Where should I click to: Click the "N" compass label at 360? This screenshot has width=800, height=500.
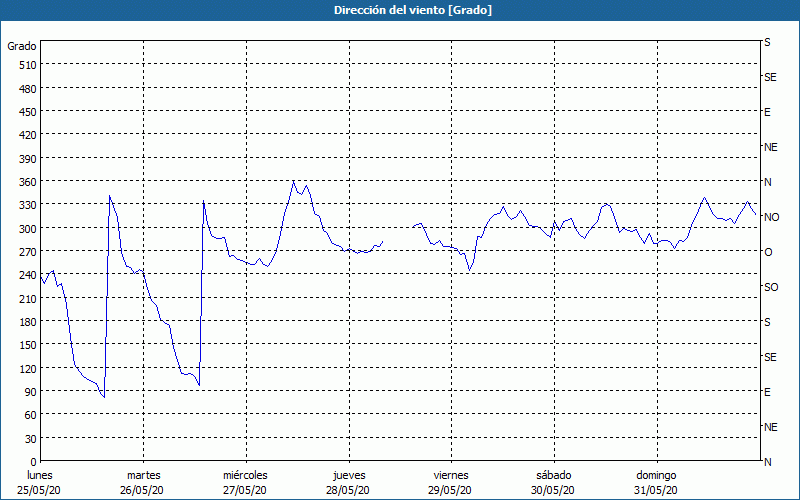[x=767, y=182]
